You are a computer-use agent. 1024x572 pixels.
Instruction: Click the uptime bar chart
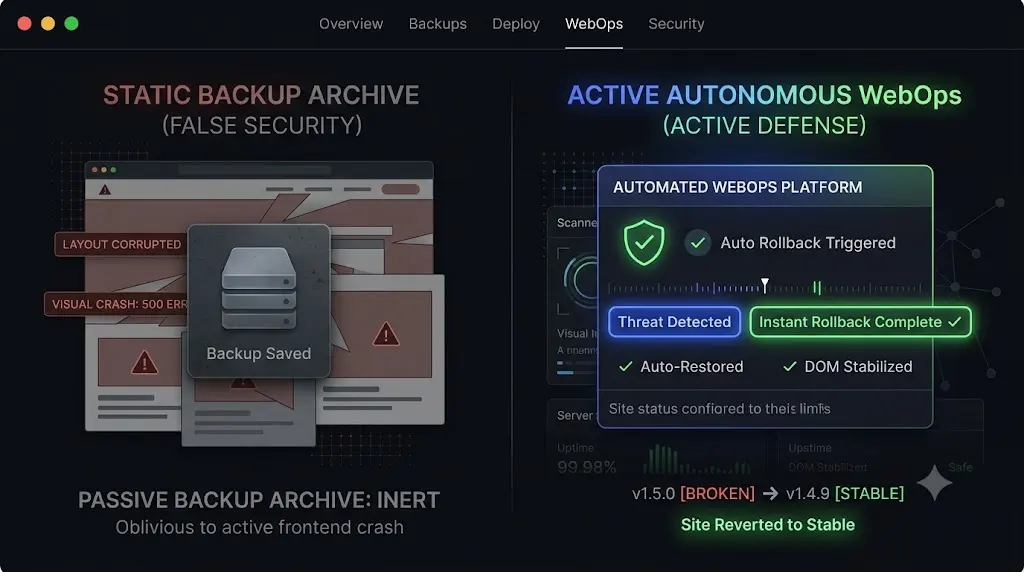[696, 459]
